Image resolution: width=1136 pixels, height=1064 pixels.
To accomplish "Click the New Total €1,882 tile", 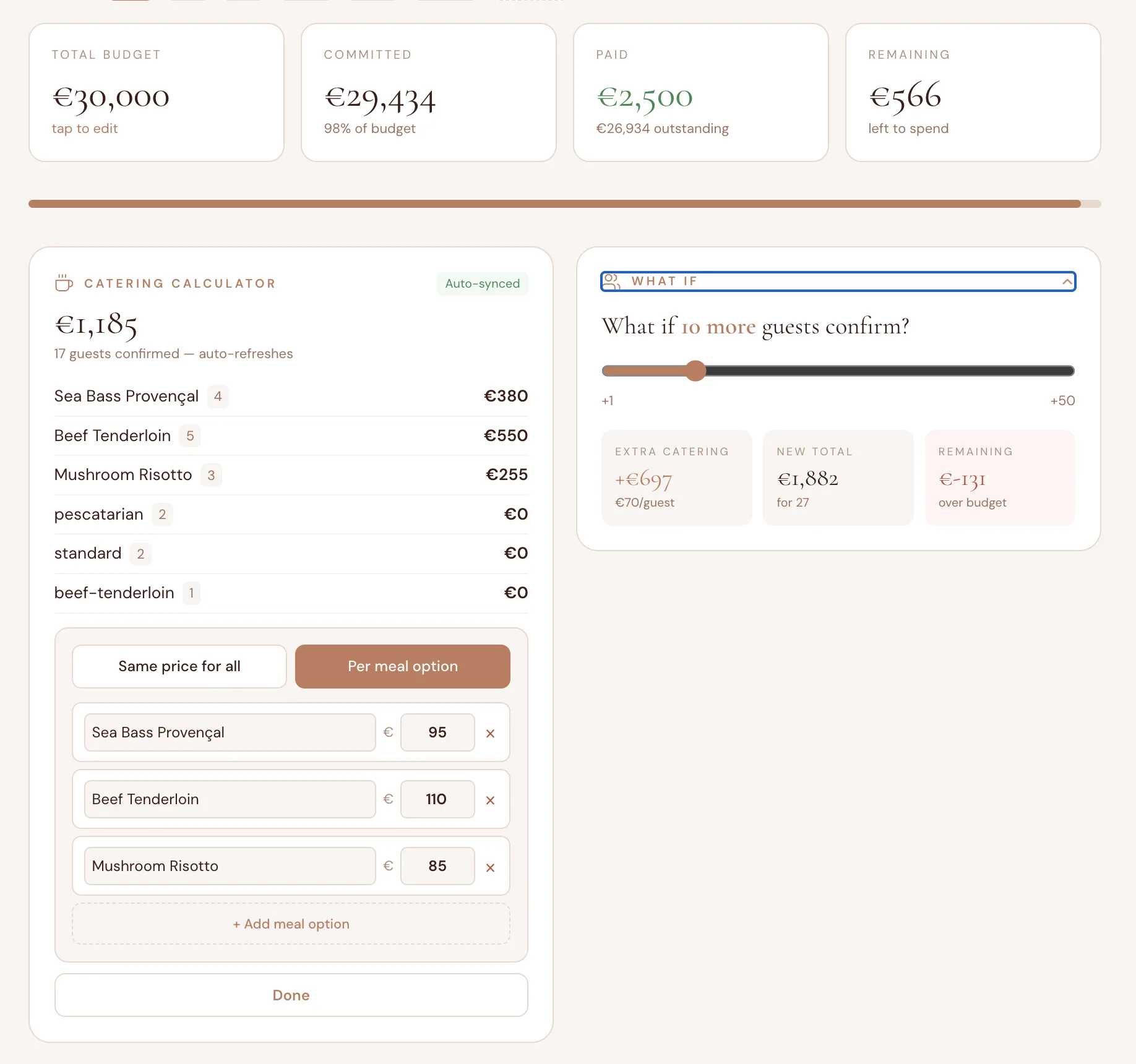I will point(838,478).
